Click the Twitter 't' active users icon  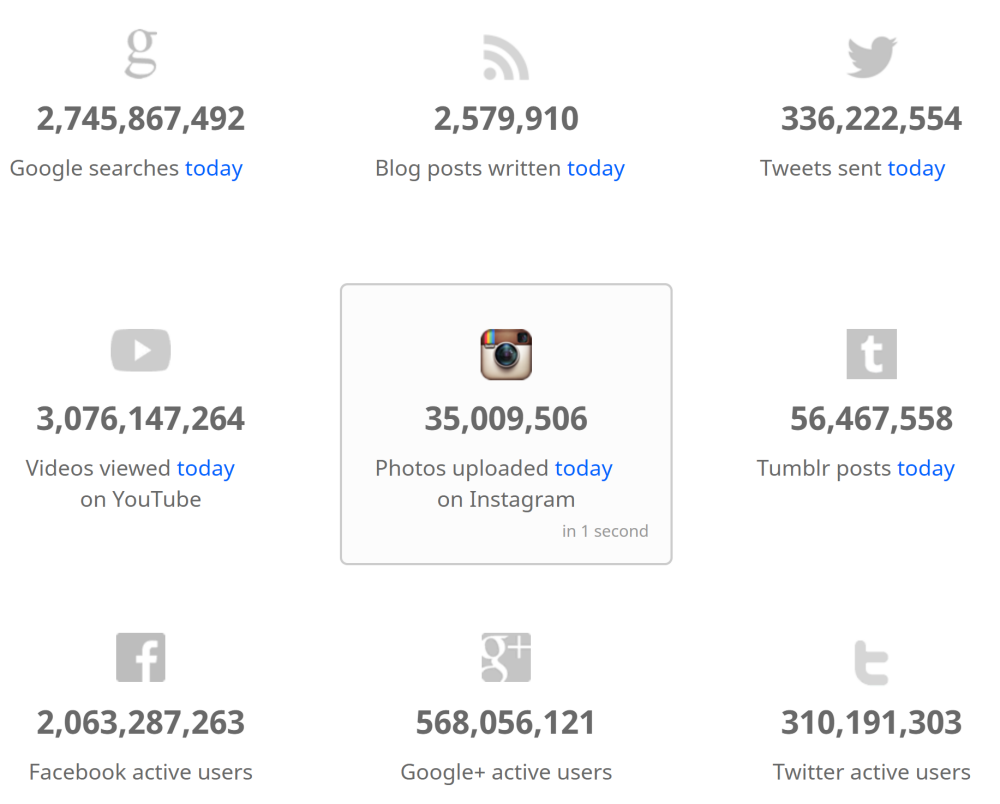point(871,661)
